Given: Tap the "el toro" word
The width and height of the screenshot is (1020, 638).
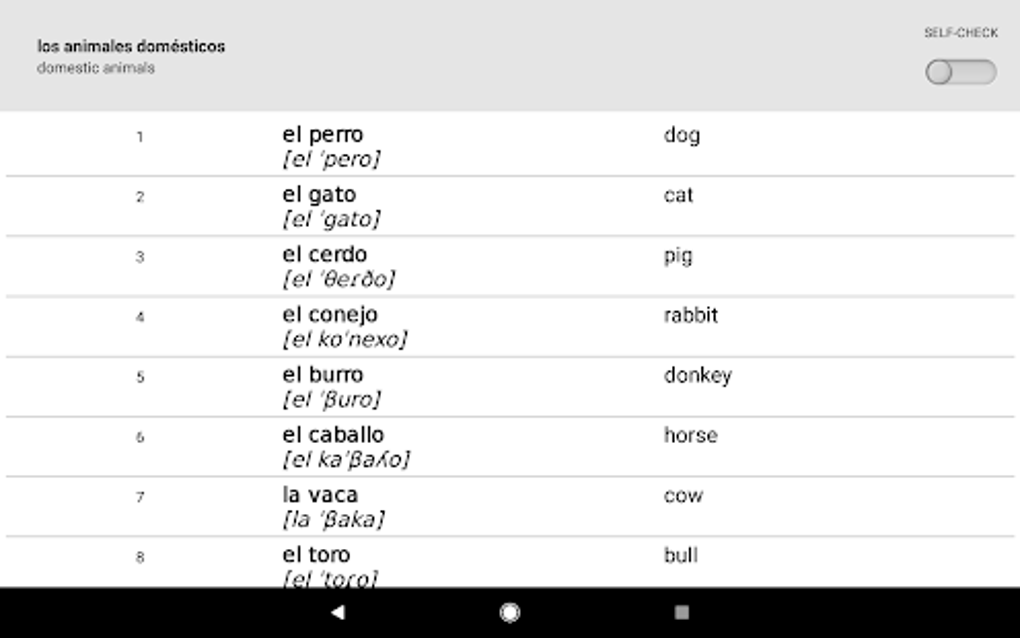Looking at the screenshot, I should click(x=316, y=555).
